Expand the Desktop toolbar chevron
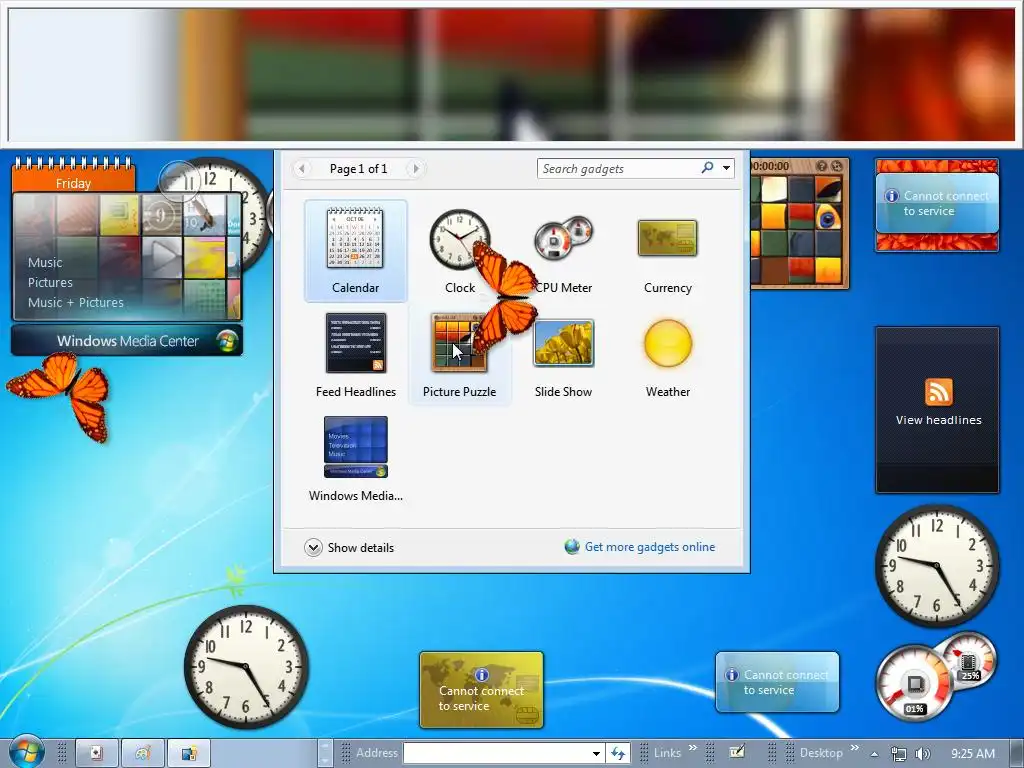The width and height of the screenshot is (1024, 768). pyautogui.click(x=854, y=748)
